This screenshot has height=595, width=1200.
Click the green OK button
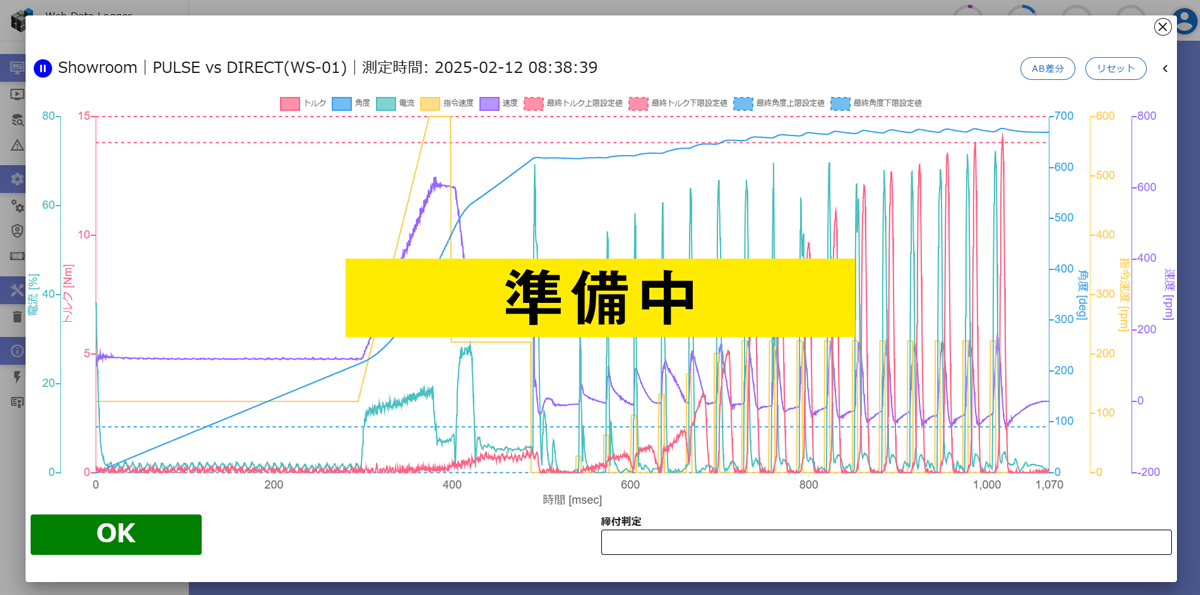tap(115, 534)
